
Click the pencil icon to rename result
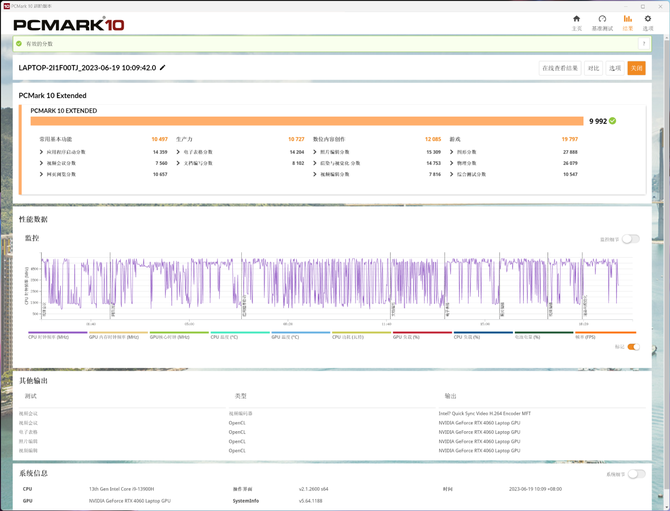point(162,68)
